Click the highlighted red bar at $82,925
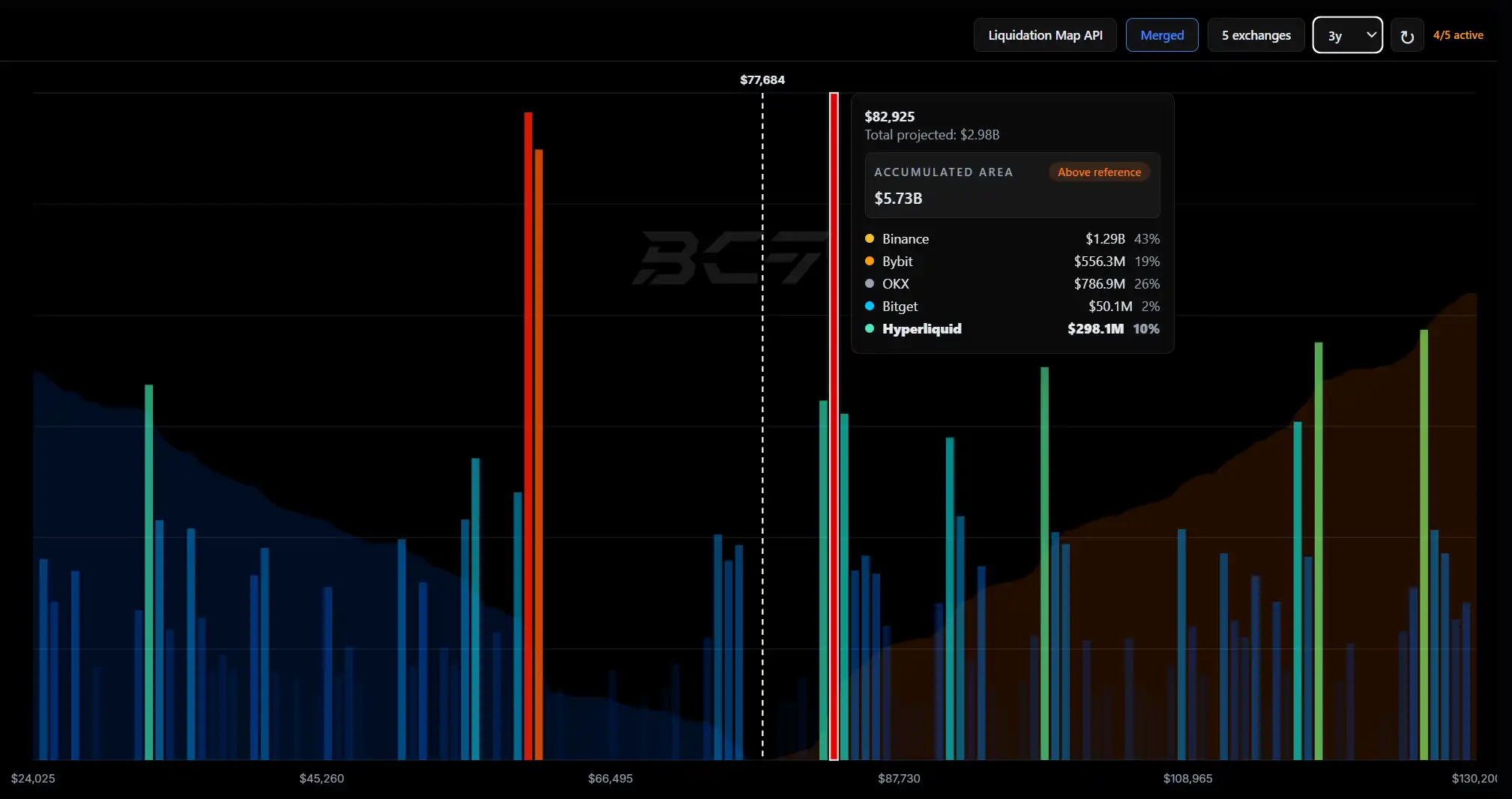The image size is (1512, 799). click(834, 426)
